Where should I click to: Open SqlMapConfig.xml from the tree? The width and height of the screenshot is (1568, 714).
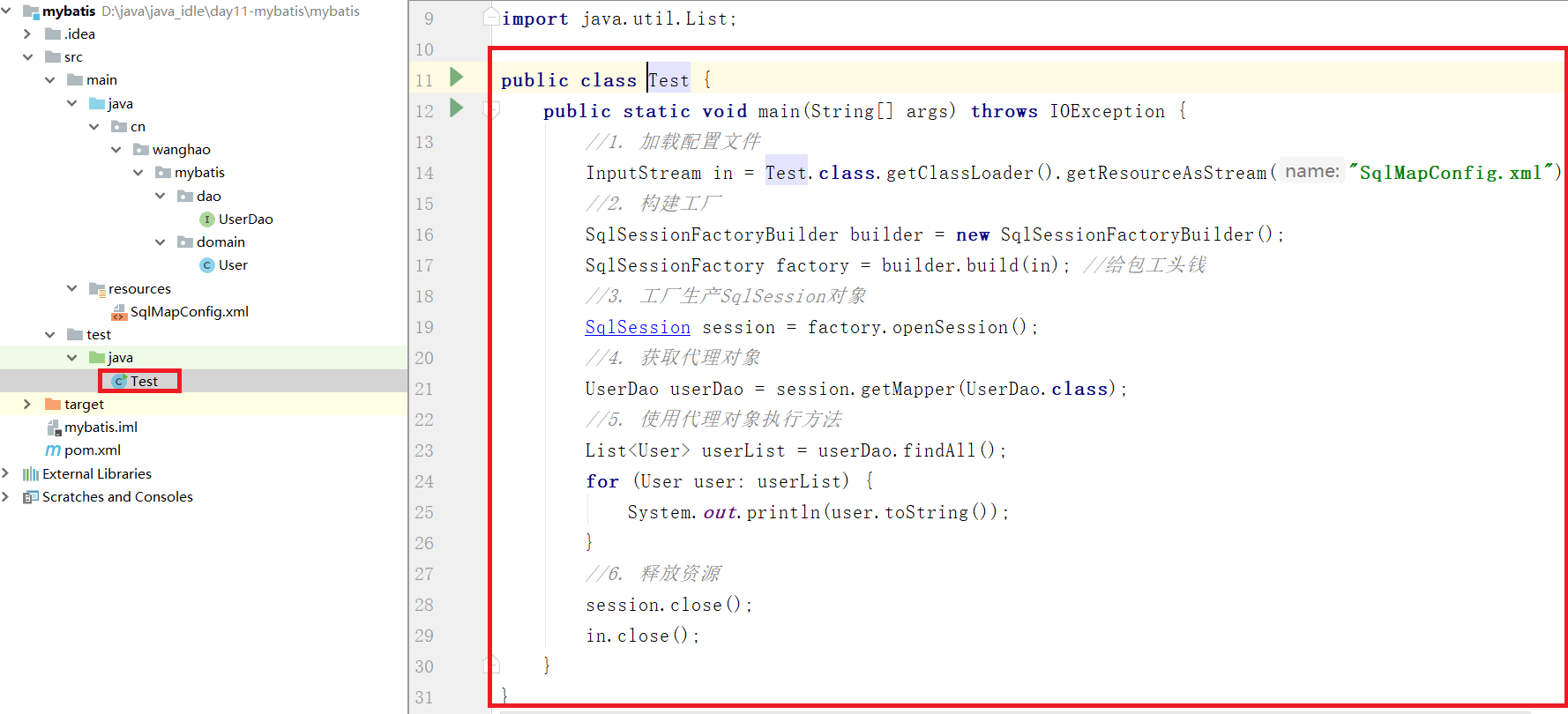click(190, 312)
